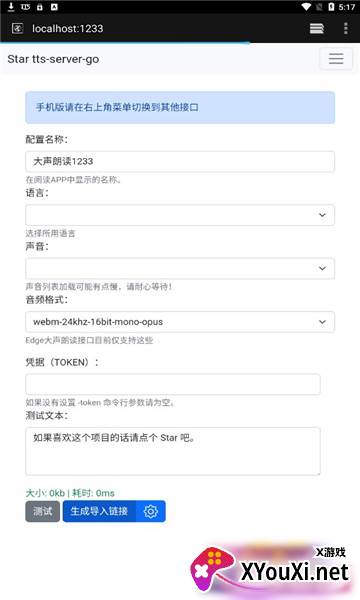Expand the 声音 voice dropdown
The width and height of the screenshot is (360, 600).
tap(180, 269)
